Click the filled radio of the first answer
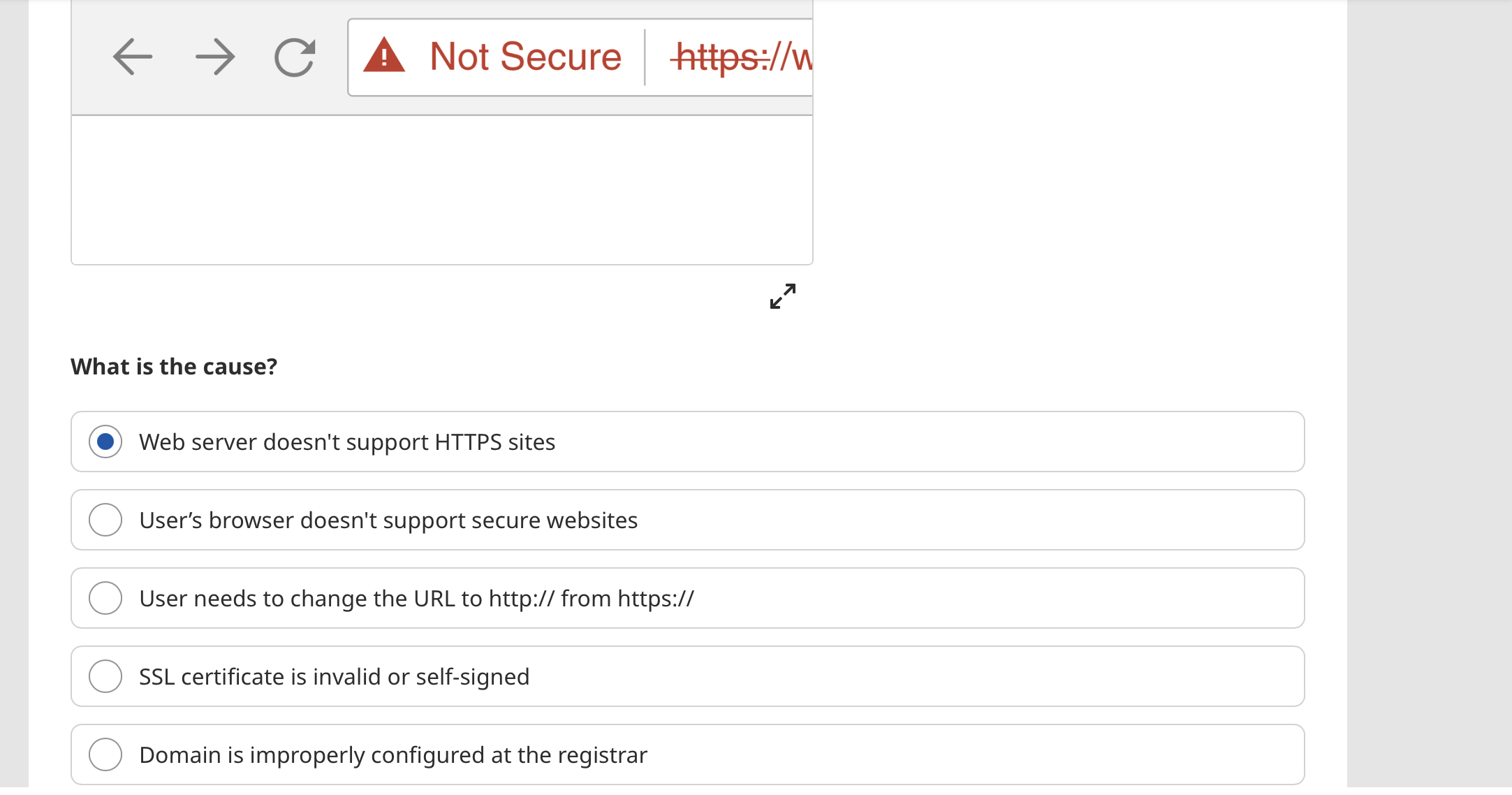 click(105, 442)
